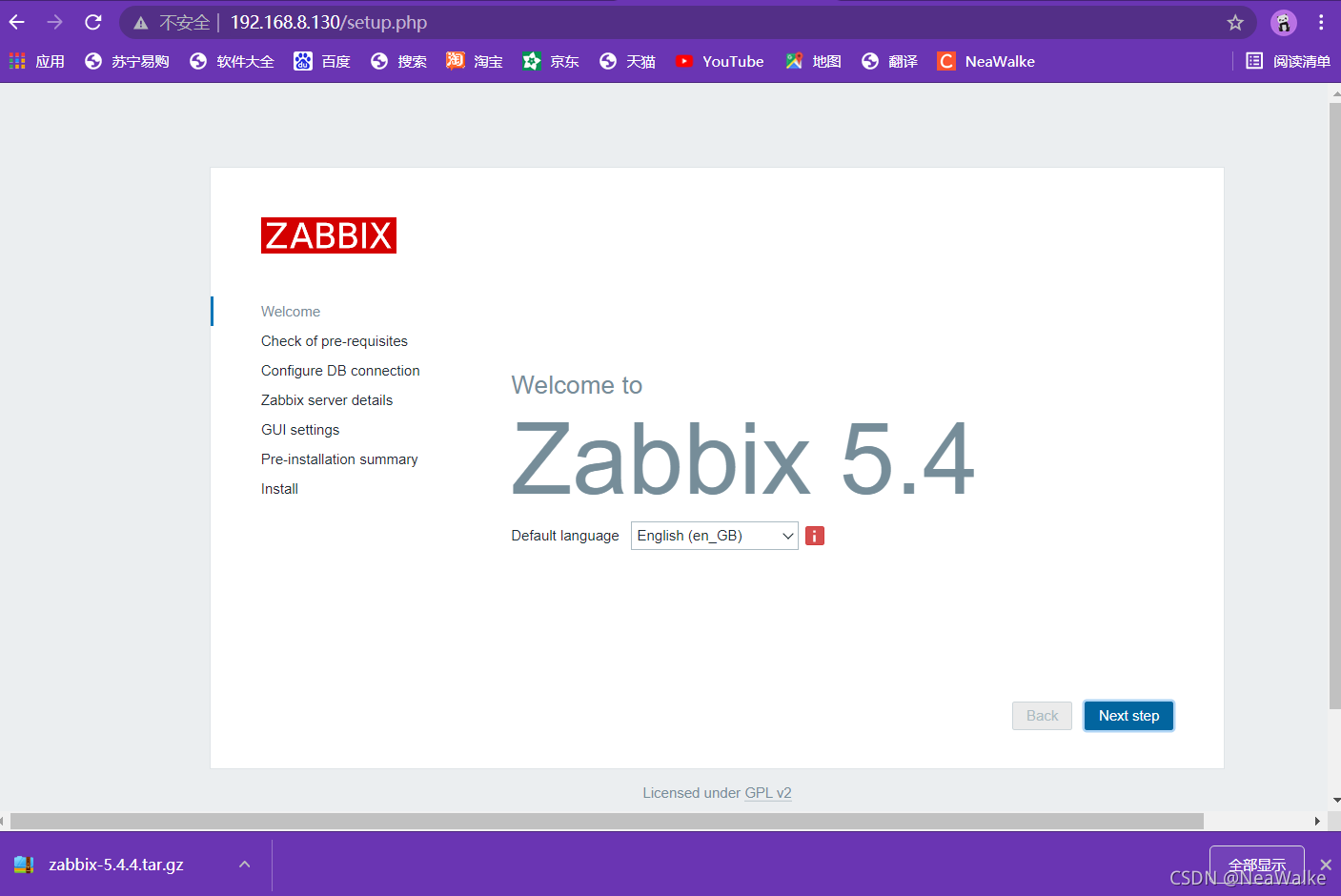1341x896 pixels.
Task: Reload the page with refresh icon
Action: click(93, 22)
